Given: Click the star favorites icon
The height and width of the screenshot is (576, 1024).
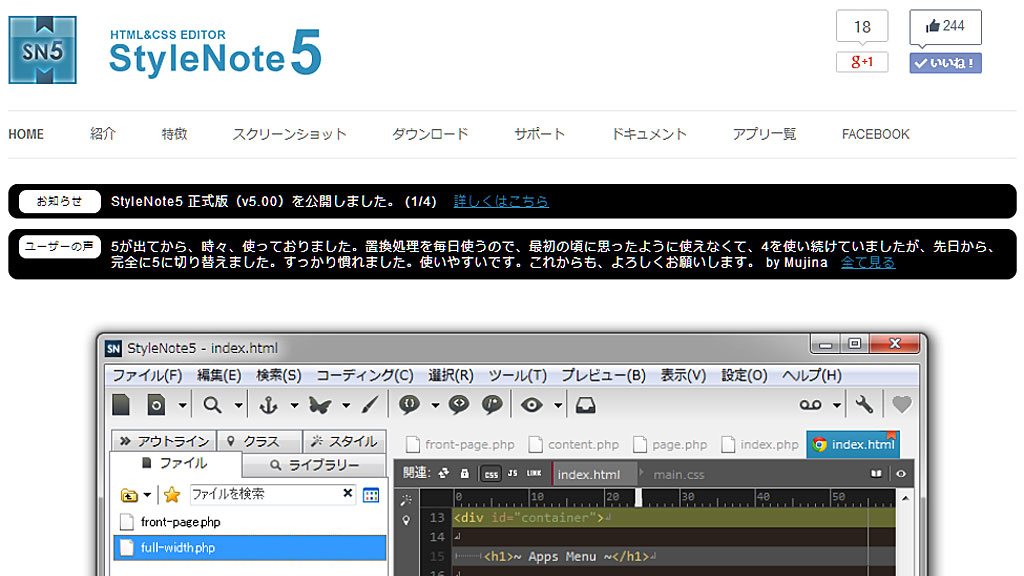Looking at the screenshot, I should (x=172, y=495).
